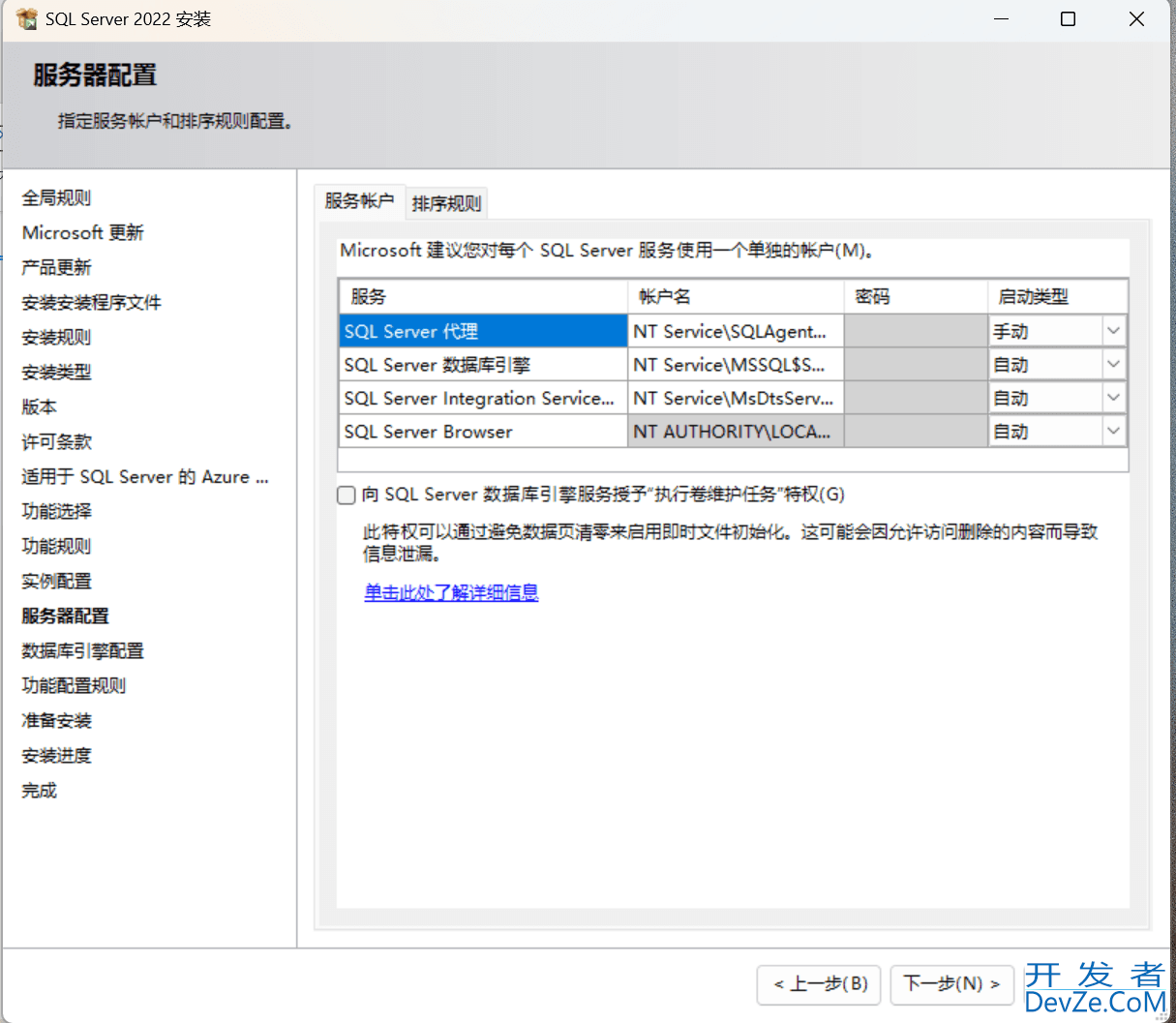Image resolution: width=1176 pixels, height=1023 pixels.
Task: Click the 帐户名 column header
Action: (x=736, y=296)
